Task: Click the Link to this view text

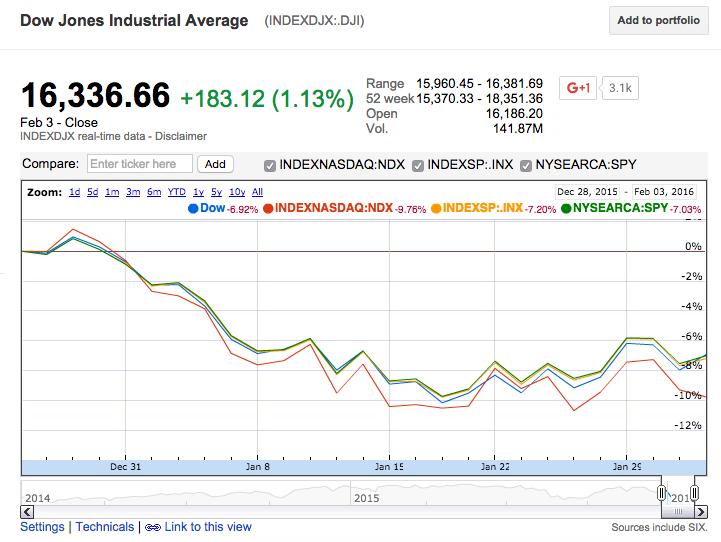Action: tap(208, 527)
